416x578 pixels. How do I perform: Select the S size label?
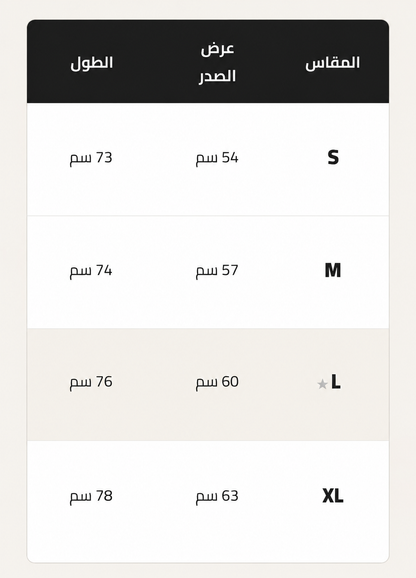click(333, 158)
